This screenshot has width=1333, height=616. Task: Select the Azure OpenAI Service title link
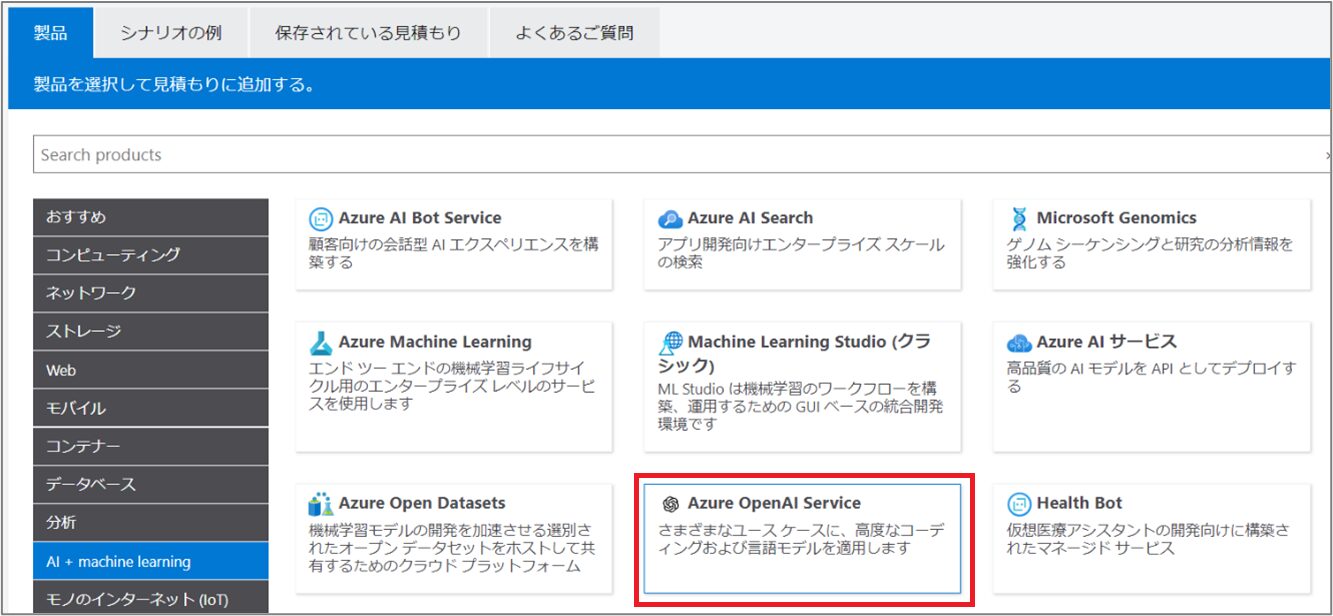pyautogui.click(x=773, y=503)
